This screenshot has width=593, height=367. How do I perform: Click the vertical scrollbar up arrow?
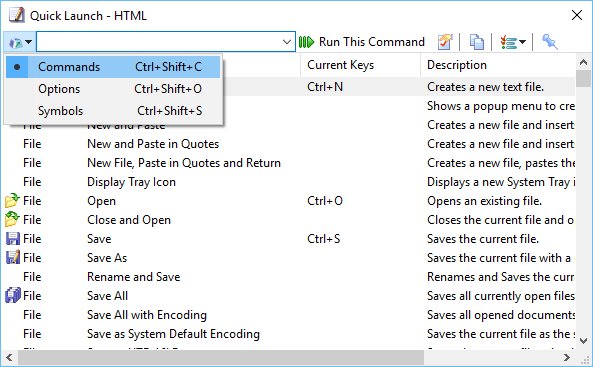(x=583, y=62)
